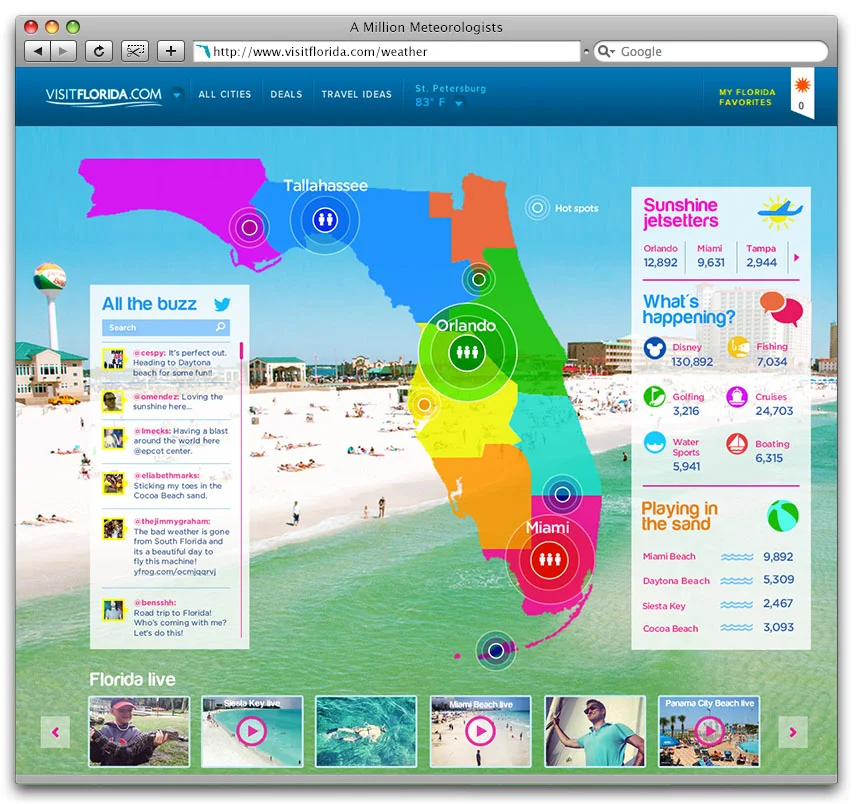Click the @bensshh user avatar

114,610
